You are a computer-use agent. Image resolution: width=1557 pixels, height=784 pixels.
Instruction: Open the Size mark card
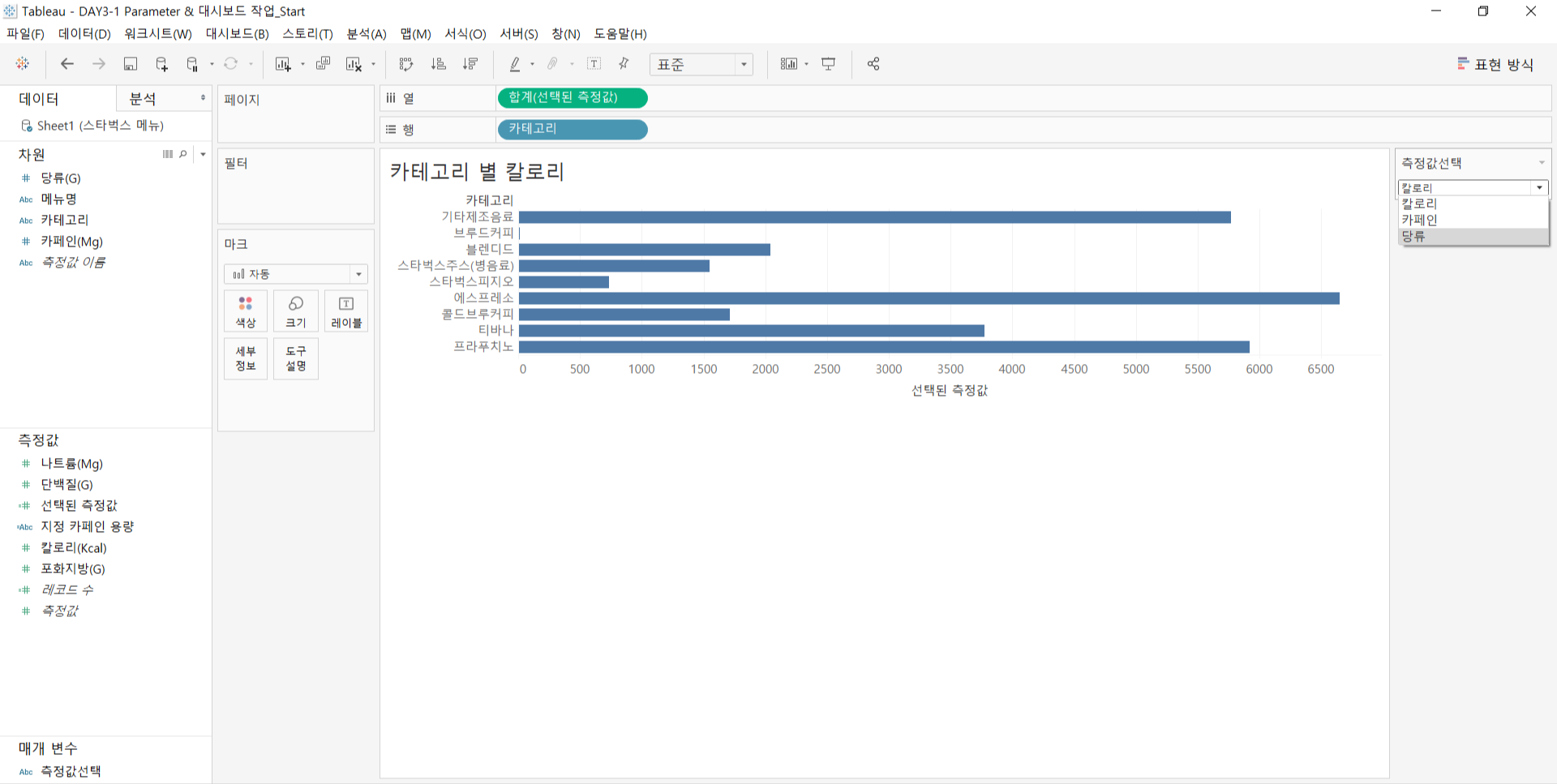pos(296,311)
